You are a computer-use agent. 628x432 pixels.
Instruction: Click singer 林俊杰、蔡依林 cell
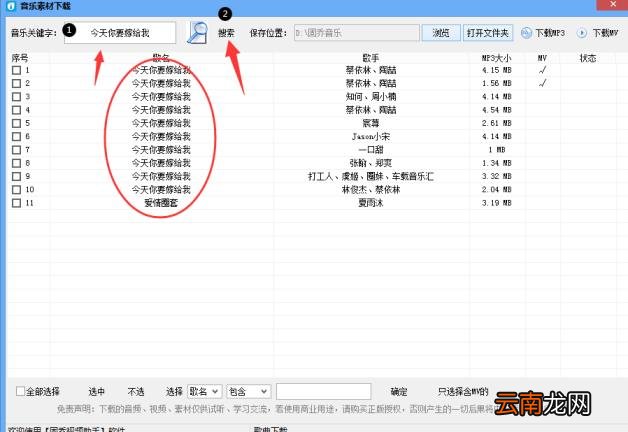pyautogui.click(x=371, y=189)
